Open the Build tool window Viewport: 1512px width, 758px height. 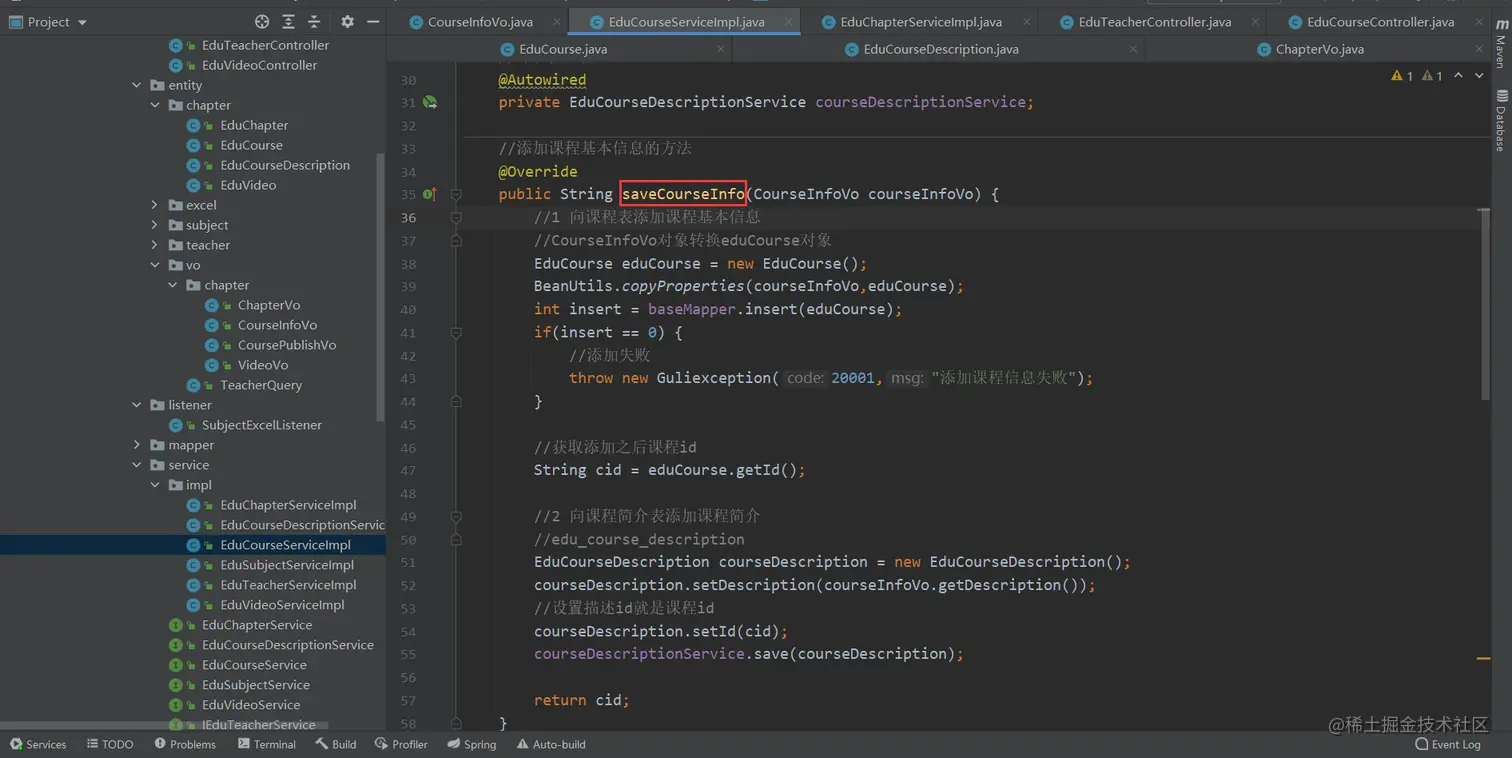point(336,744)
